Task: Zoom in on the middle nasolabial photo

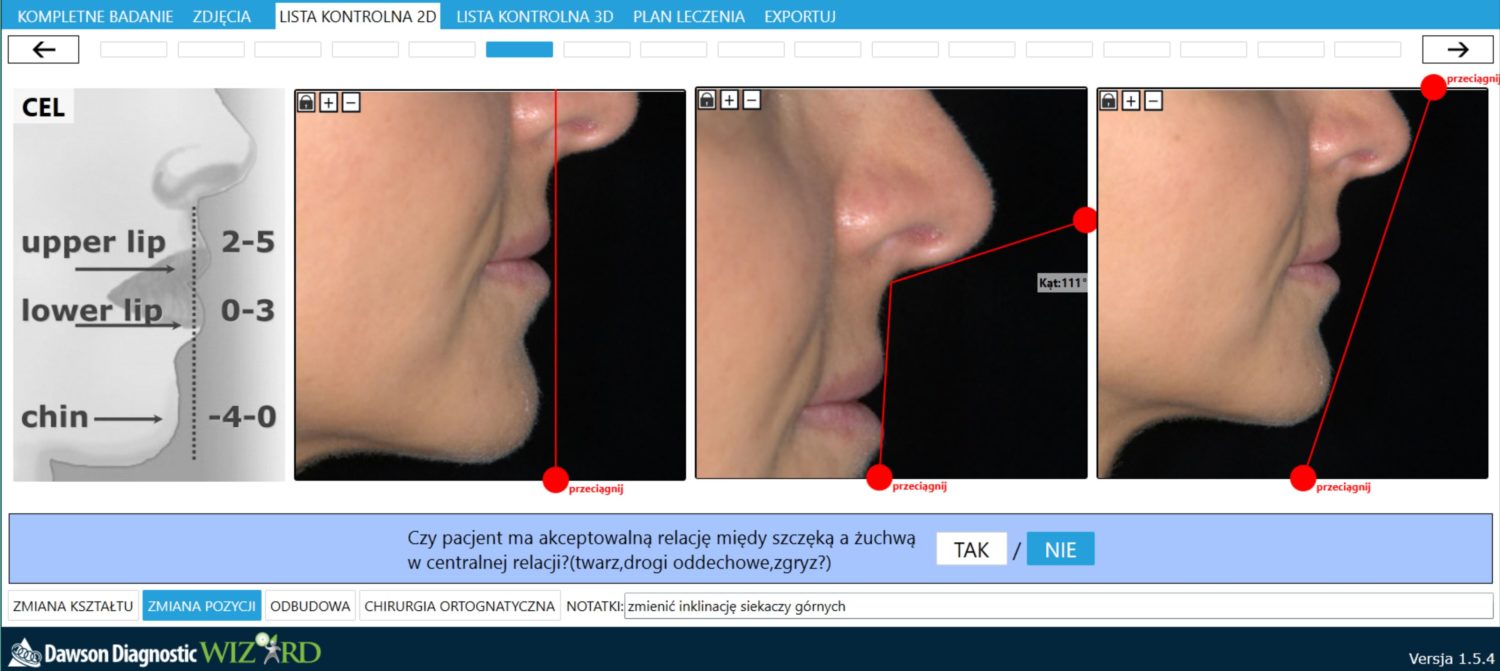Action: tap(729, 99)
